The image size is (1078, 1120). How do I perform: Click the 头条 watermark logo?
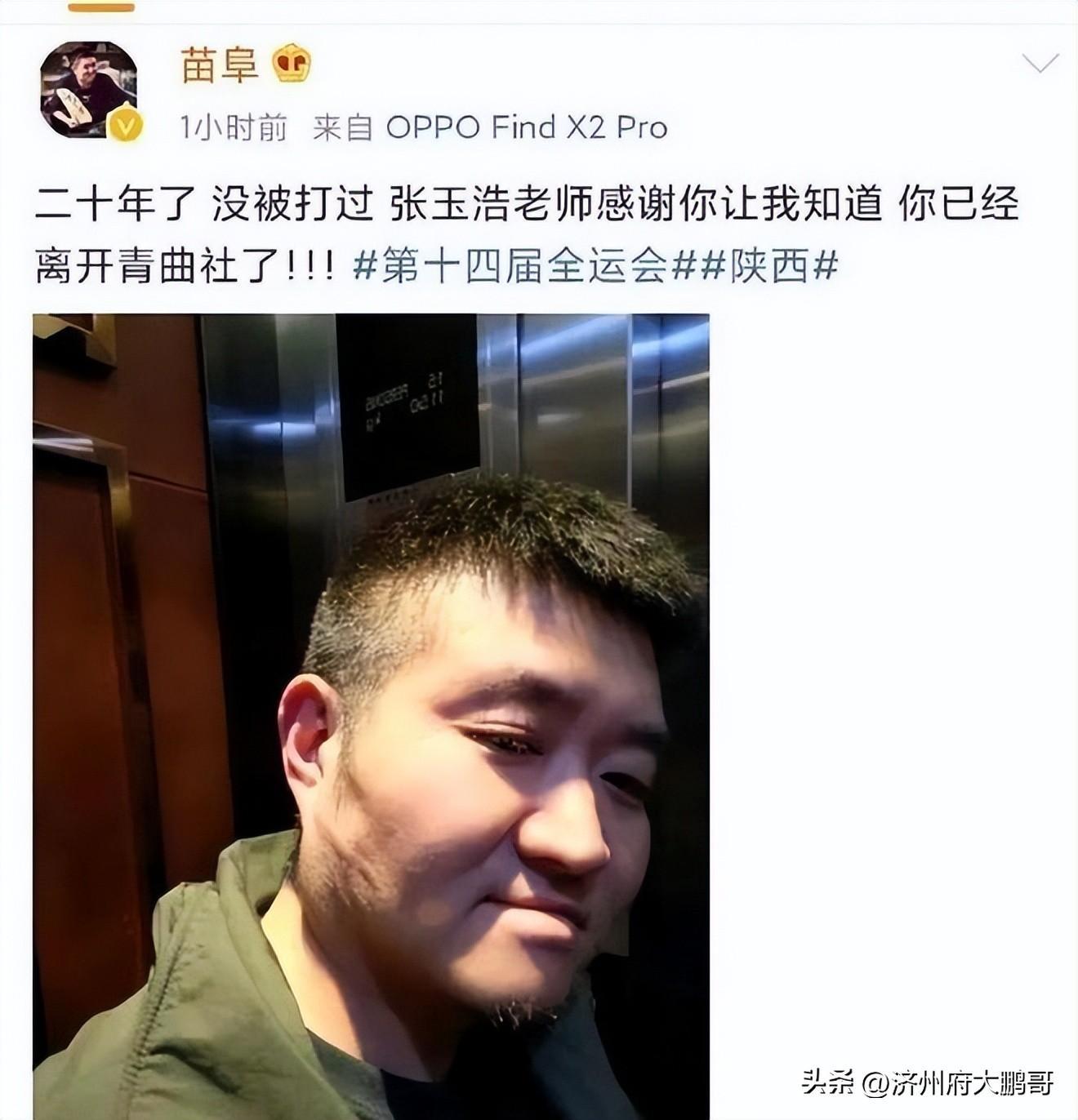point(826,1082)
